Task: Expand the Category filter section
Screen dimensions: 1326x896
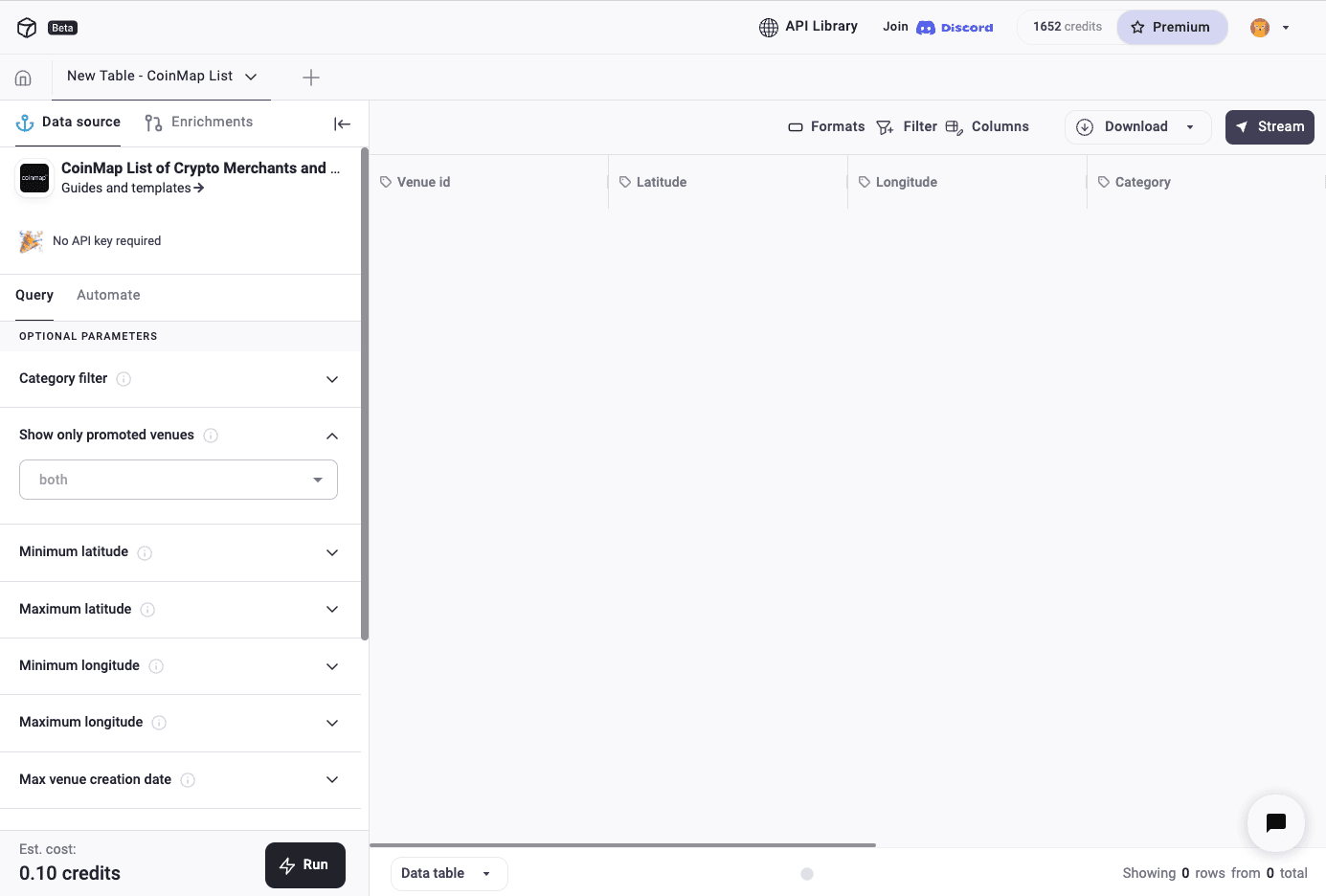Action: 331,379
